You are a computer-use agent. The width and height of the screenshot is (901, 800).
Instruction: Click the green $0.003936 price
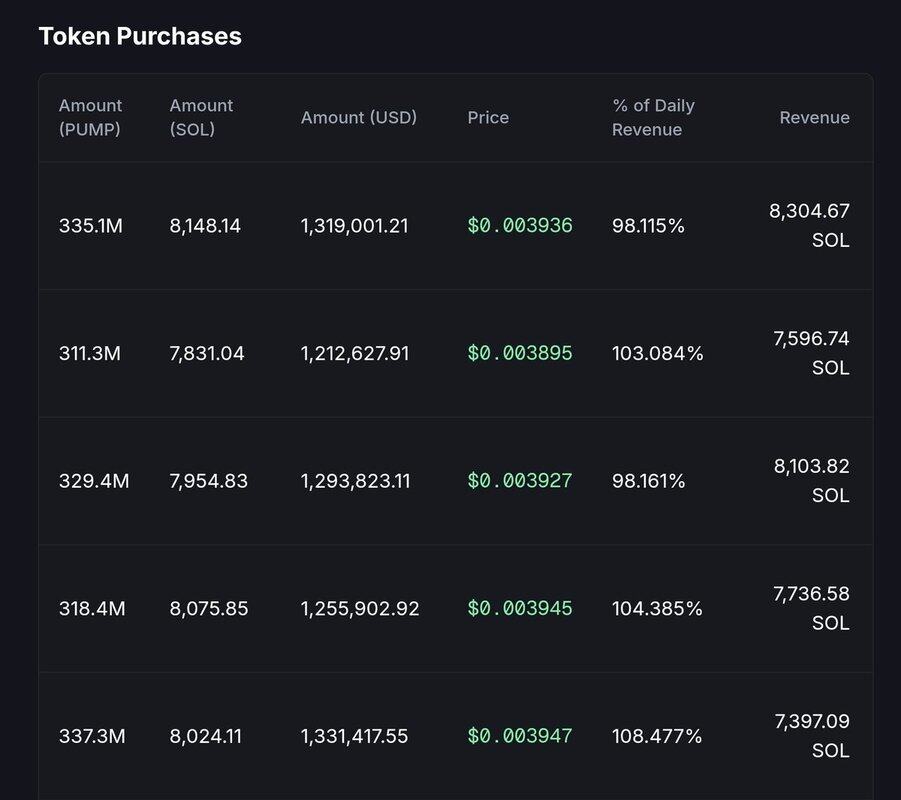[x=520, y=226]
